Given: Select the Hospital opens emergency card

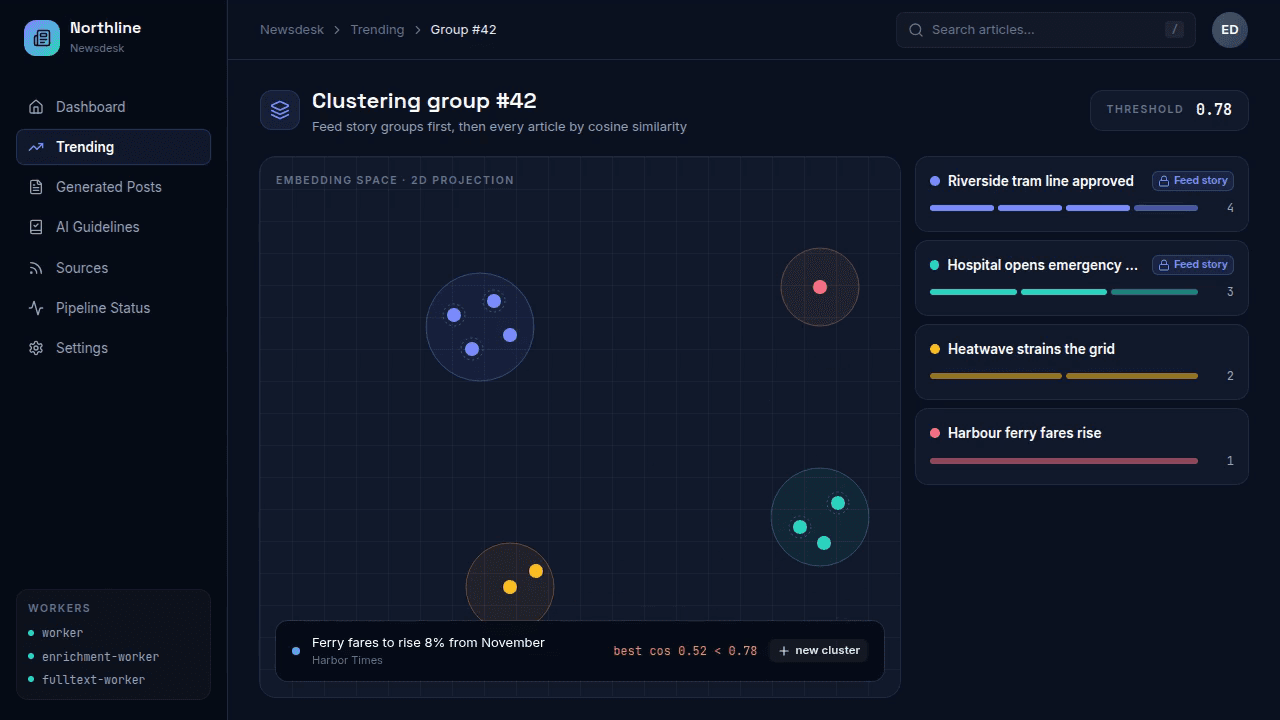Looking at the screenshot, I should pos(1082,278).
